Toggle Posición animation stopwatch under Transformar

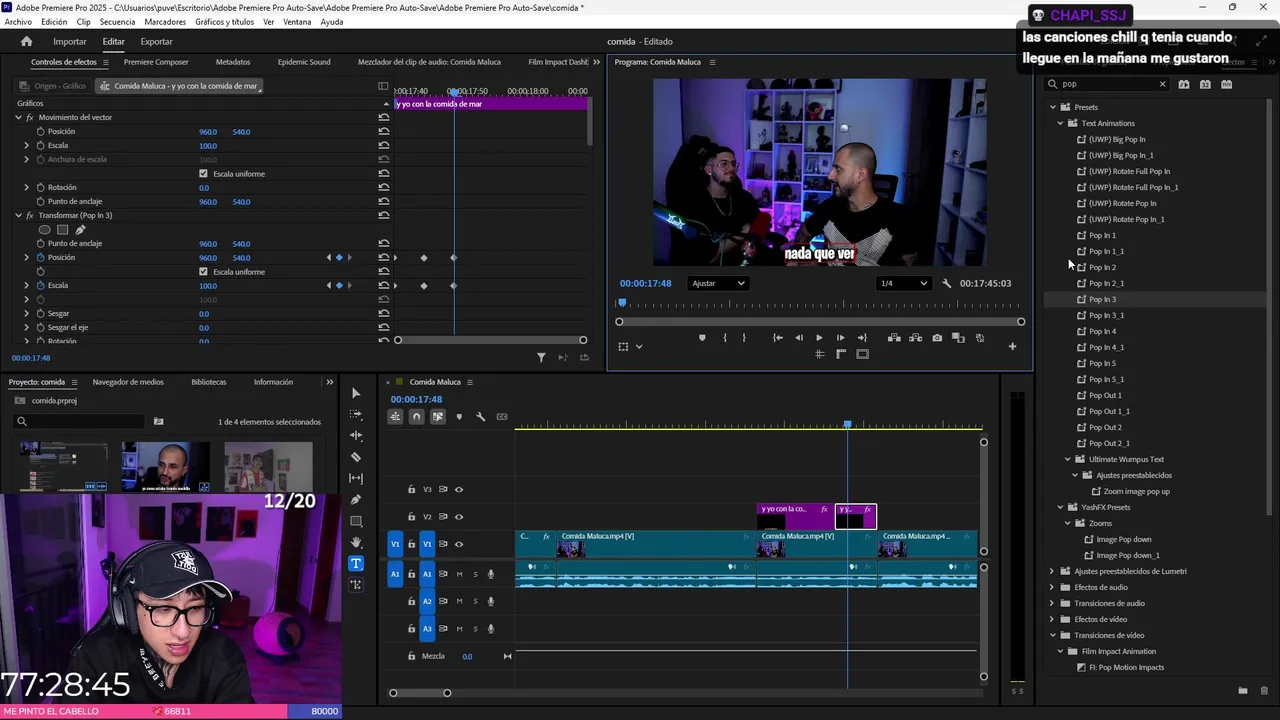[40, 258]
